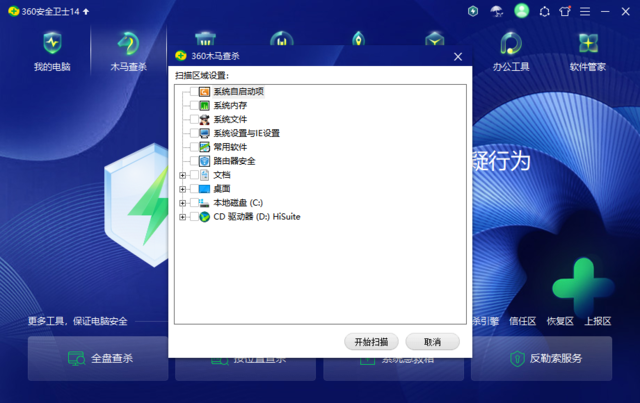The width and height of the screenshot is (640, 403).
Task: Expand the 桌面 tree node
Action: tap(182, 189)
